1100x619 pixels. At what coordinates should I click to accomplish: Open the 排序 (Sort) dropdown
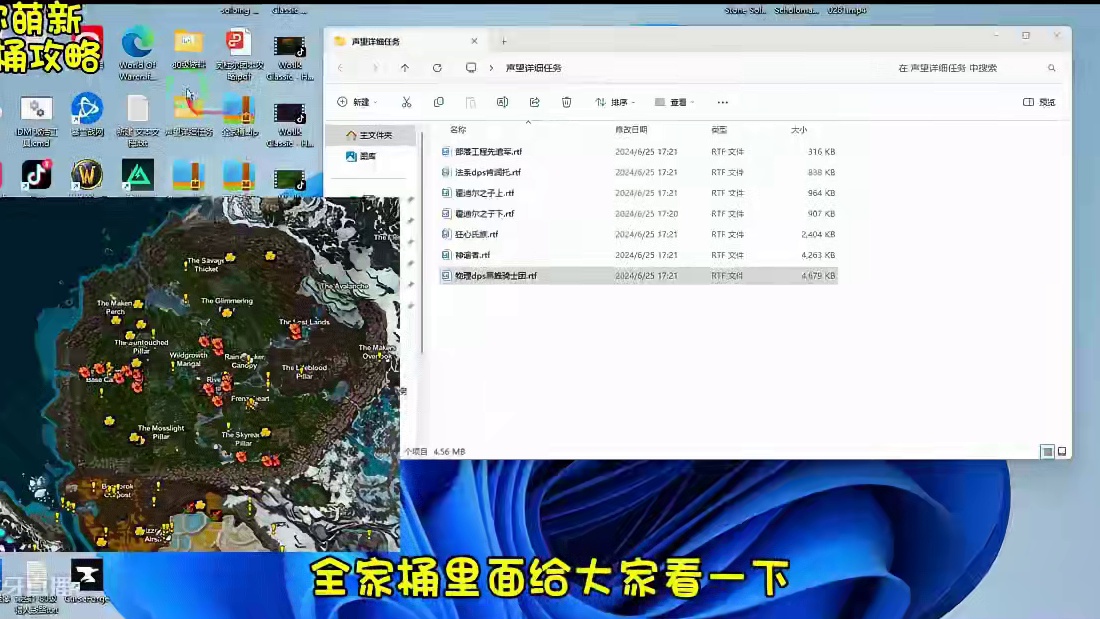616,102
